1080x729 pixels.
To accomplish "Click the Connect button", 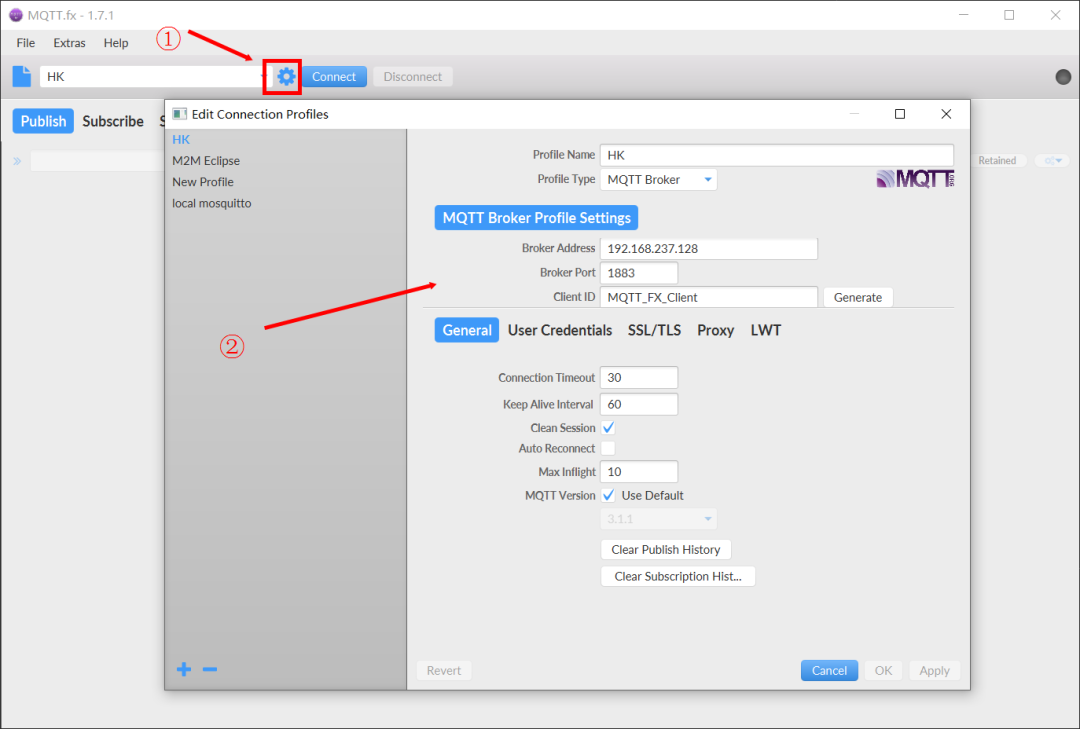I will coord(334,76).
